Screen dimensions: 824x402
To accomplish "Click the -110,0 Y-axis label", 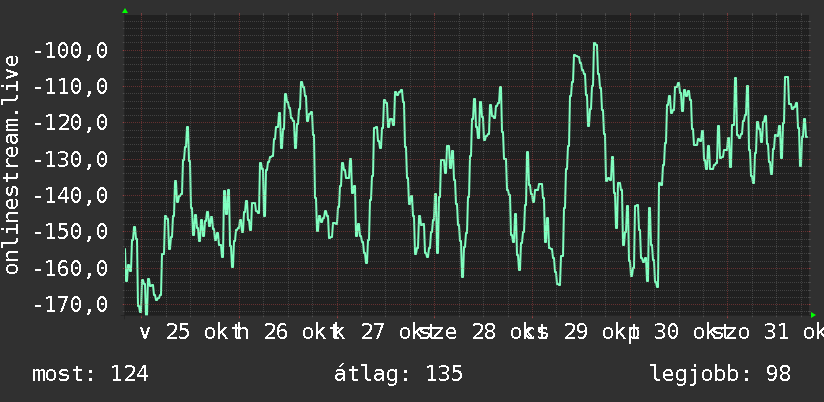I will point(70,87).
